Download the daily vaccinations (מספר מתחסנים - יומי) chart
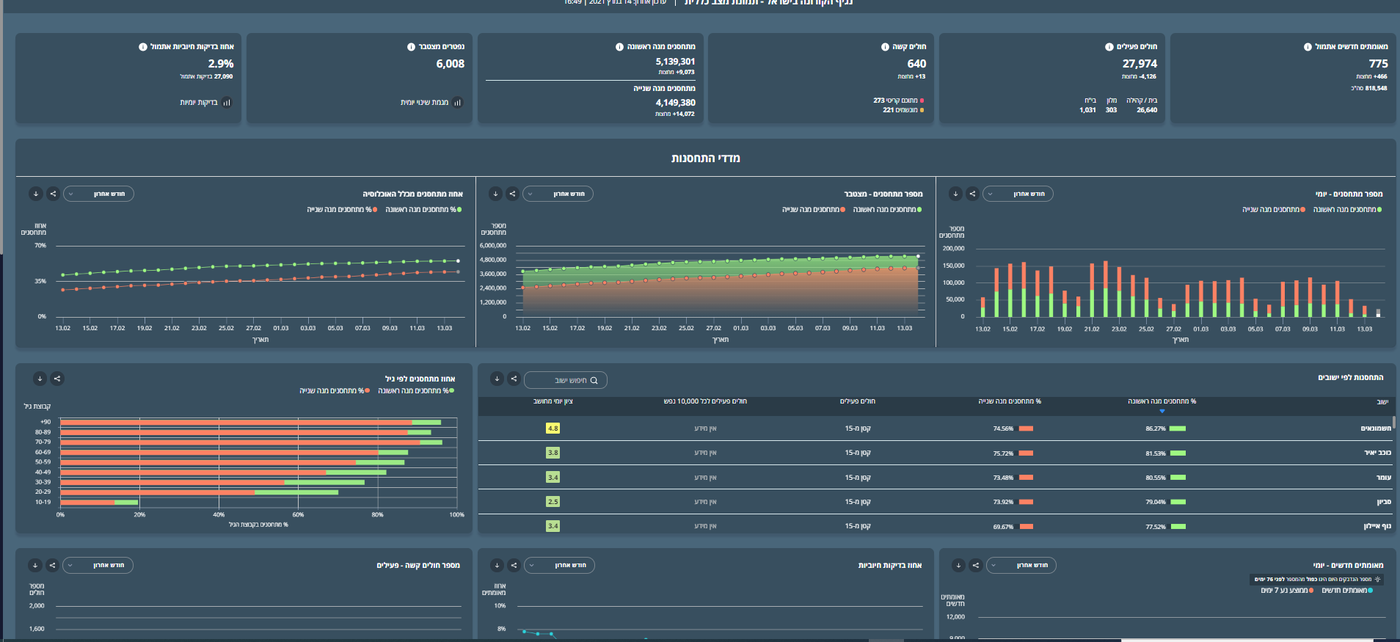 click(x=955, y=194)
